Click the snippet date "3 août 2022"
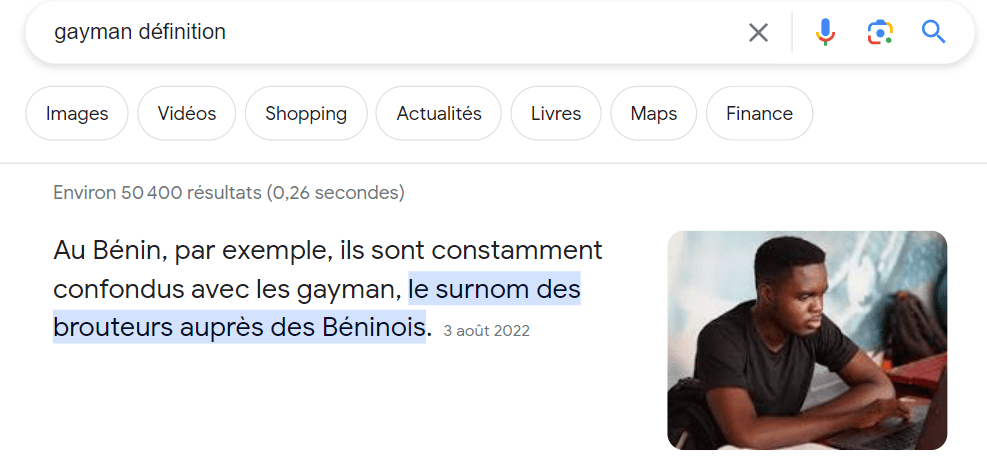This screenshot has height=467, width=987. point(486,331)
